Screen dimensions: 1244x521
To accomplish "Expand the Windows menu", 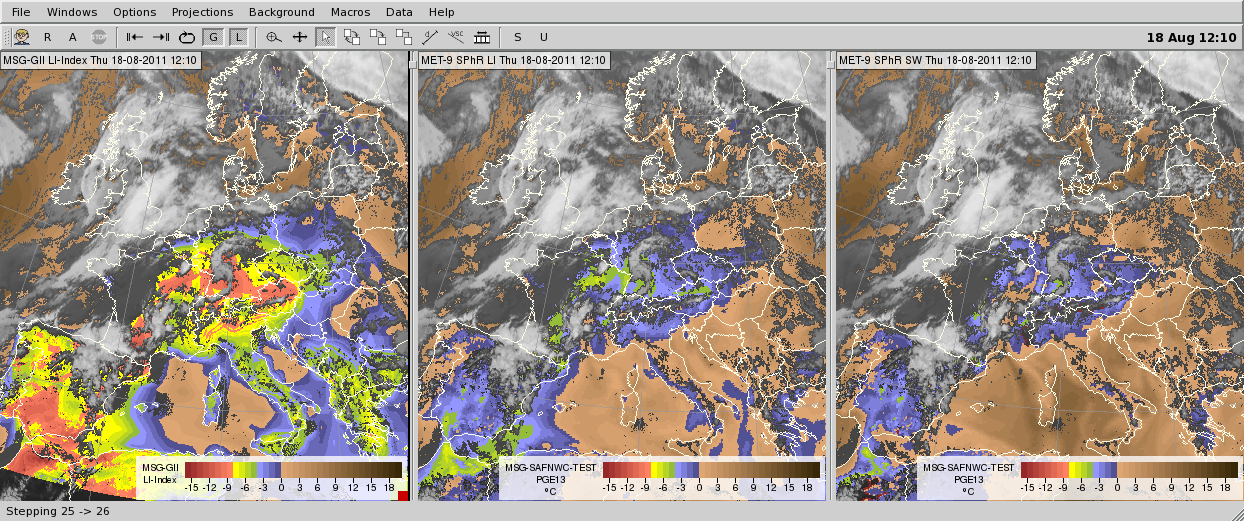I will pyautogui.click(x=72, y=12).
